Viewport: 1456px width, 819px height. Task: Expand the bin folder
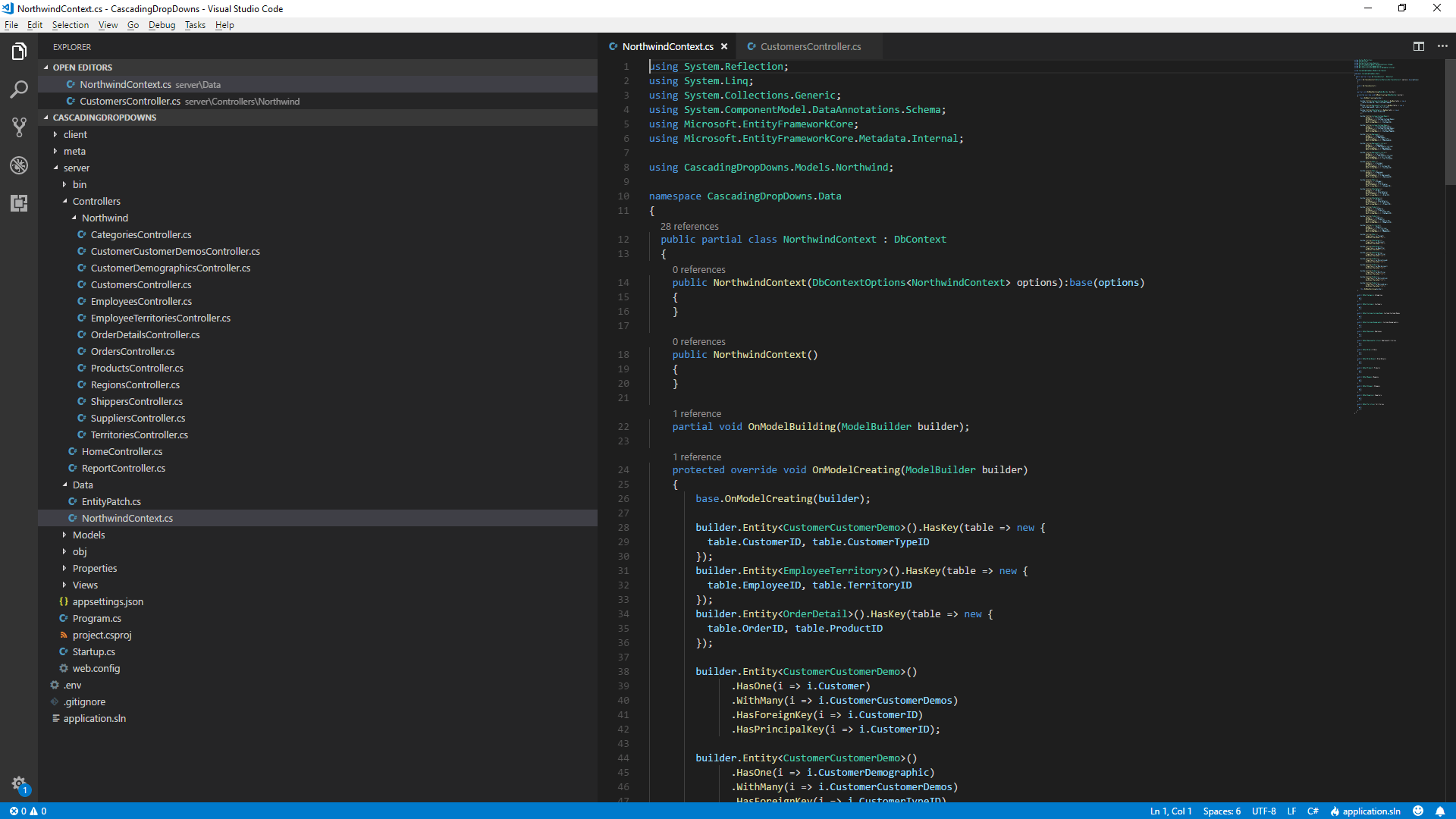click(64, 185)
